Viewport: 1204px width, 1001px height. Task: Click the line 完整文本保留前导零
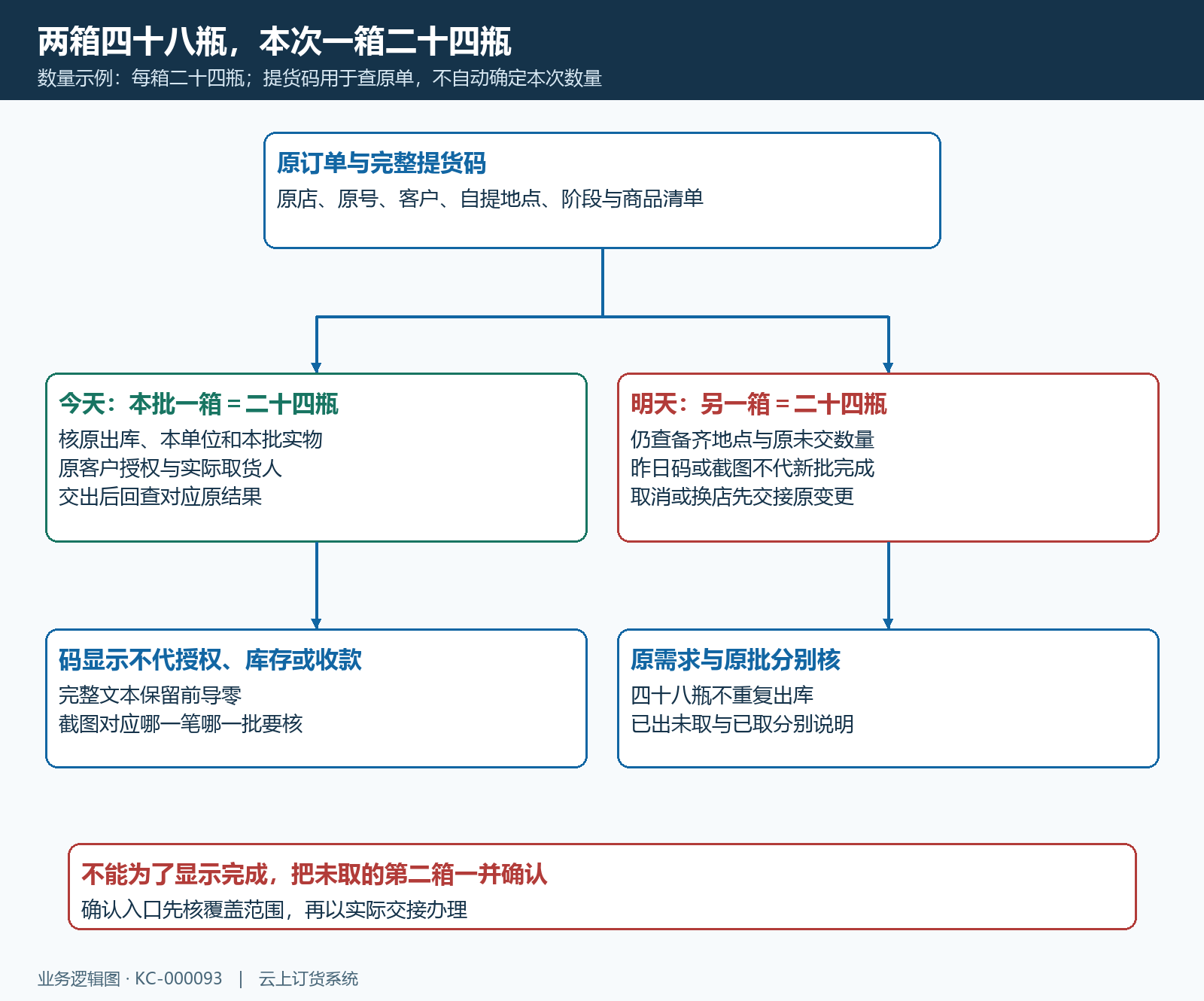point(150,695)
